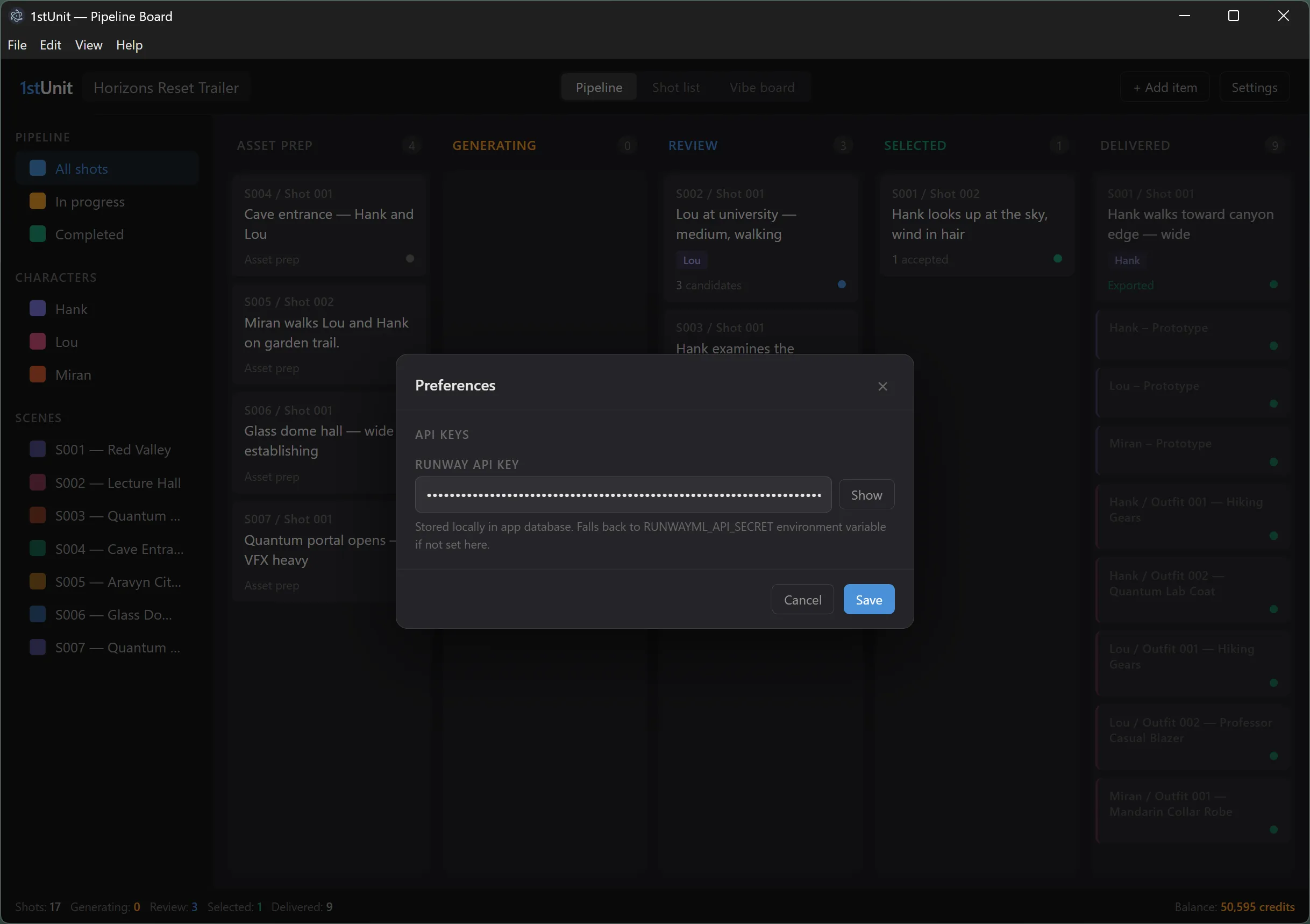The width and height of the screenshot is (1310, 924).
Task: Cancel the Preferences dialog
Action: pyautogui.click(x=802, y=599)
